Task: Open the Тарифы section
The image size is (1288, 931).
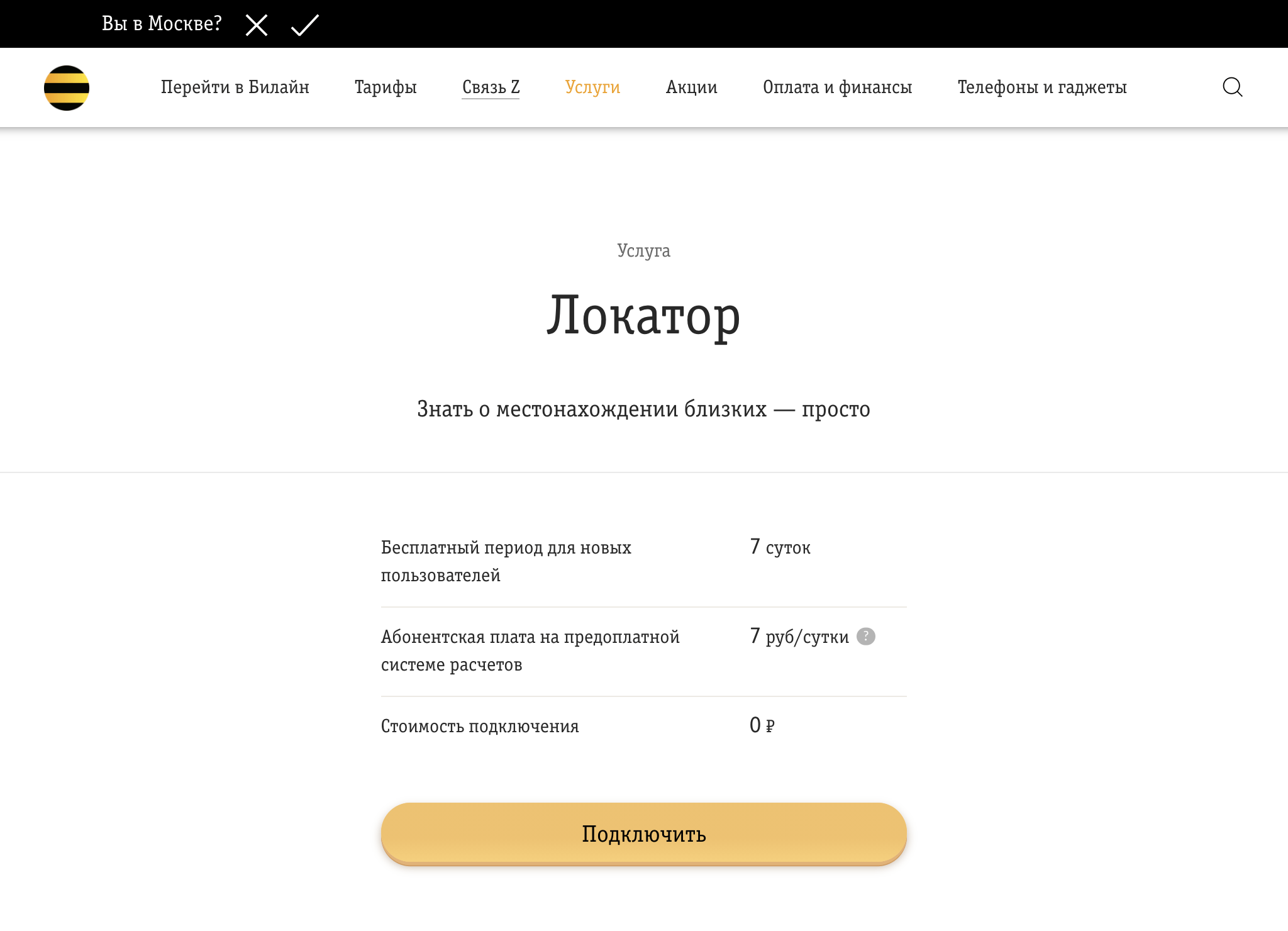Action: click(x=386, y=87)
